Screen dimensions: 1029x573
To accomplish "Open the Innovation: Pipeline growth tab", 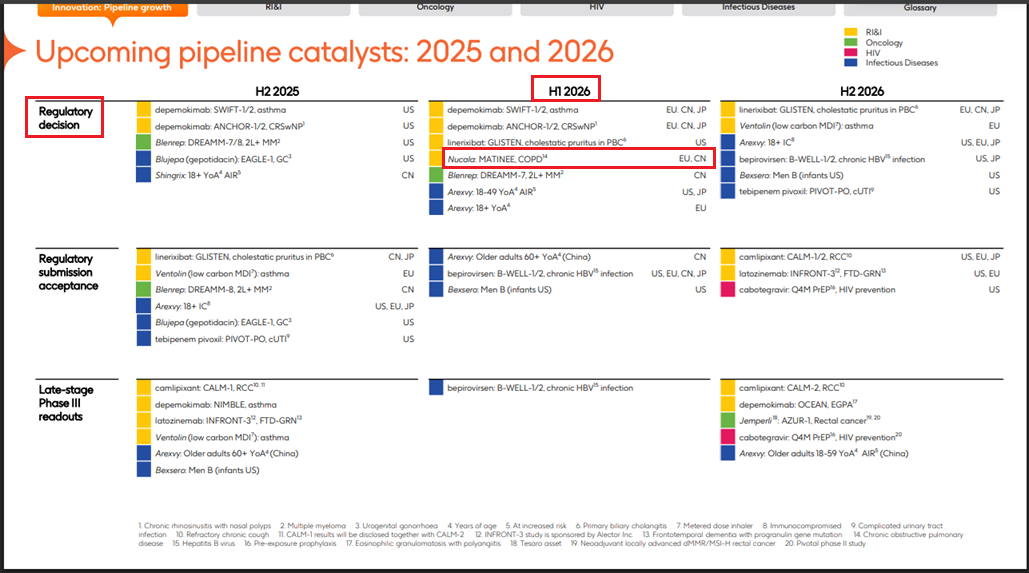I will click(112, 9).
